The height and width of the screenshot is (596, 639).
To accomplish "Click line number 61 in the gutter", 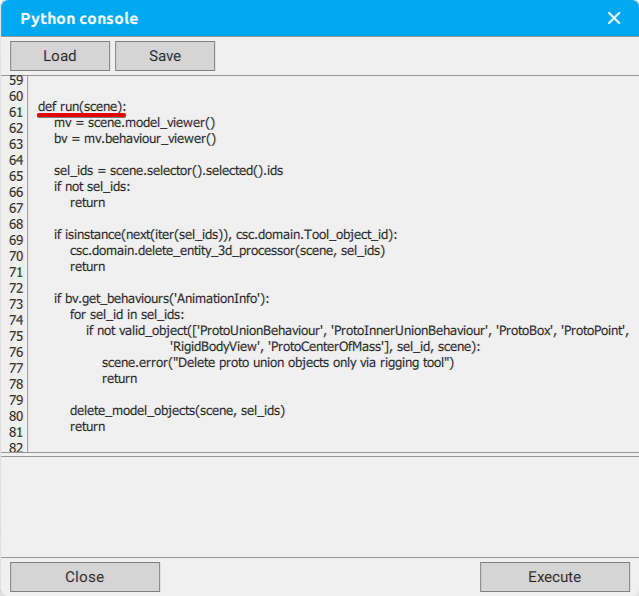I will [x=16, y=112].
